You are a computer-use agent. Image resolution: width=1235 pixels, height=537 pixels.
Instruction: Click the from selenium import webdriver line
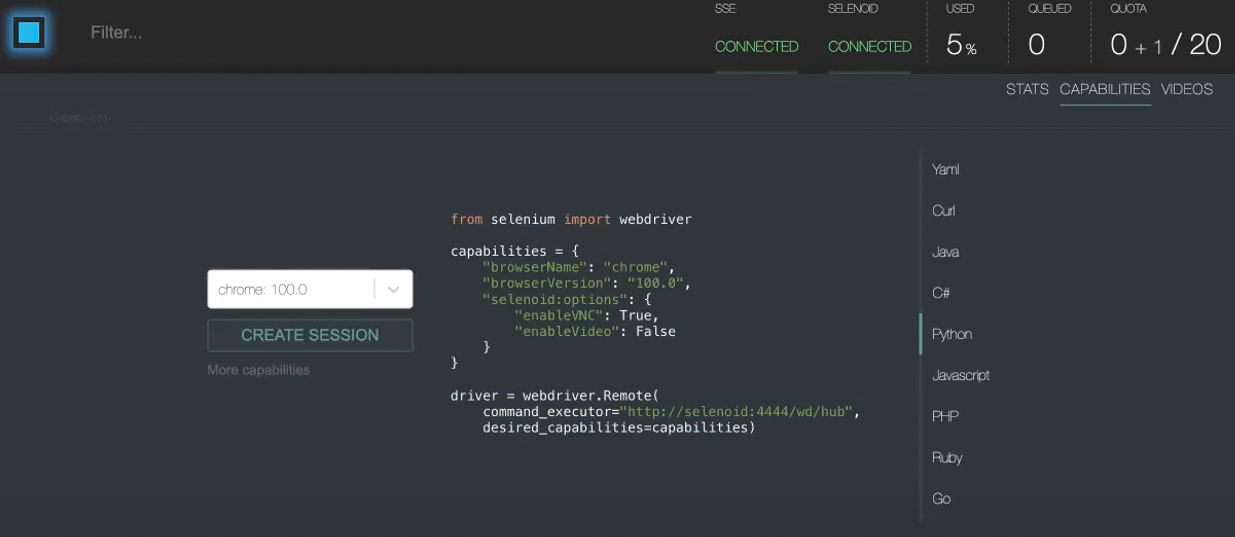click(x=571, y=219)
